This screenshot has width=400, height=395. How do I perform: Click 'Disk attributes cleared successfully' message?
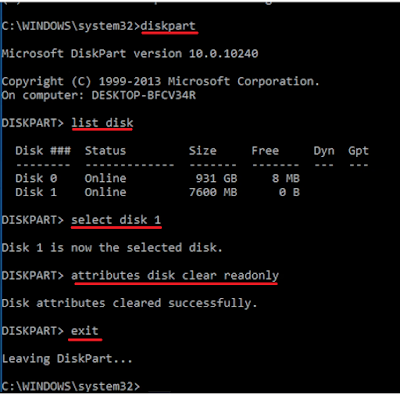coord(129,303)
